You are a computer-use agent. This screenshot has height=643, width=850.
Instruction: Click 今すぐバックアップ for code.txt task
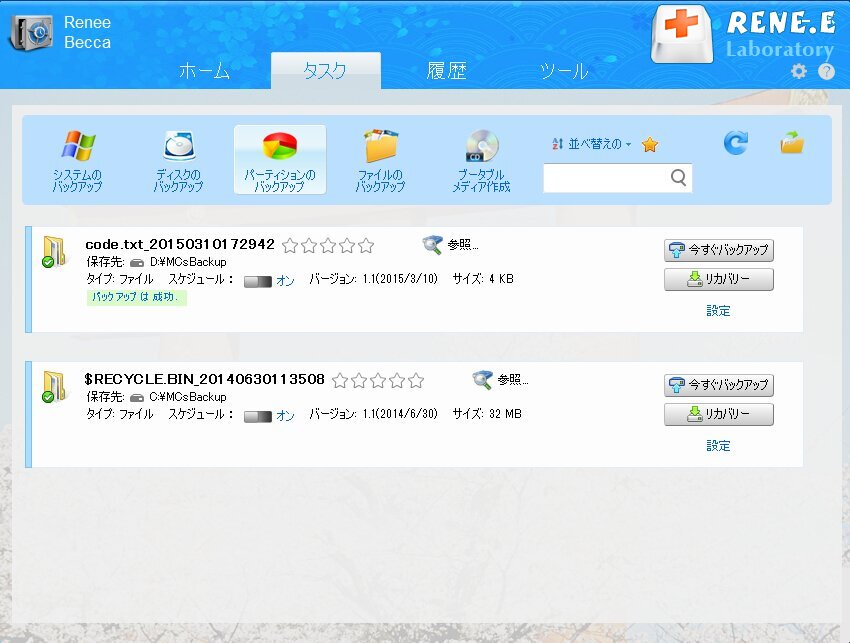click(719, 250)
